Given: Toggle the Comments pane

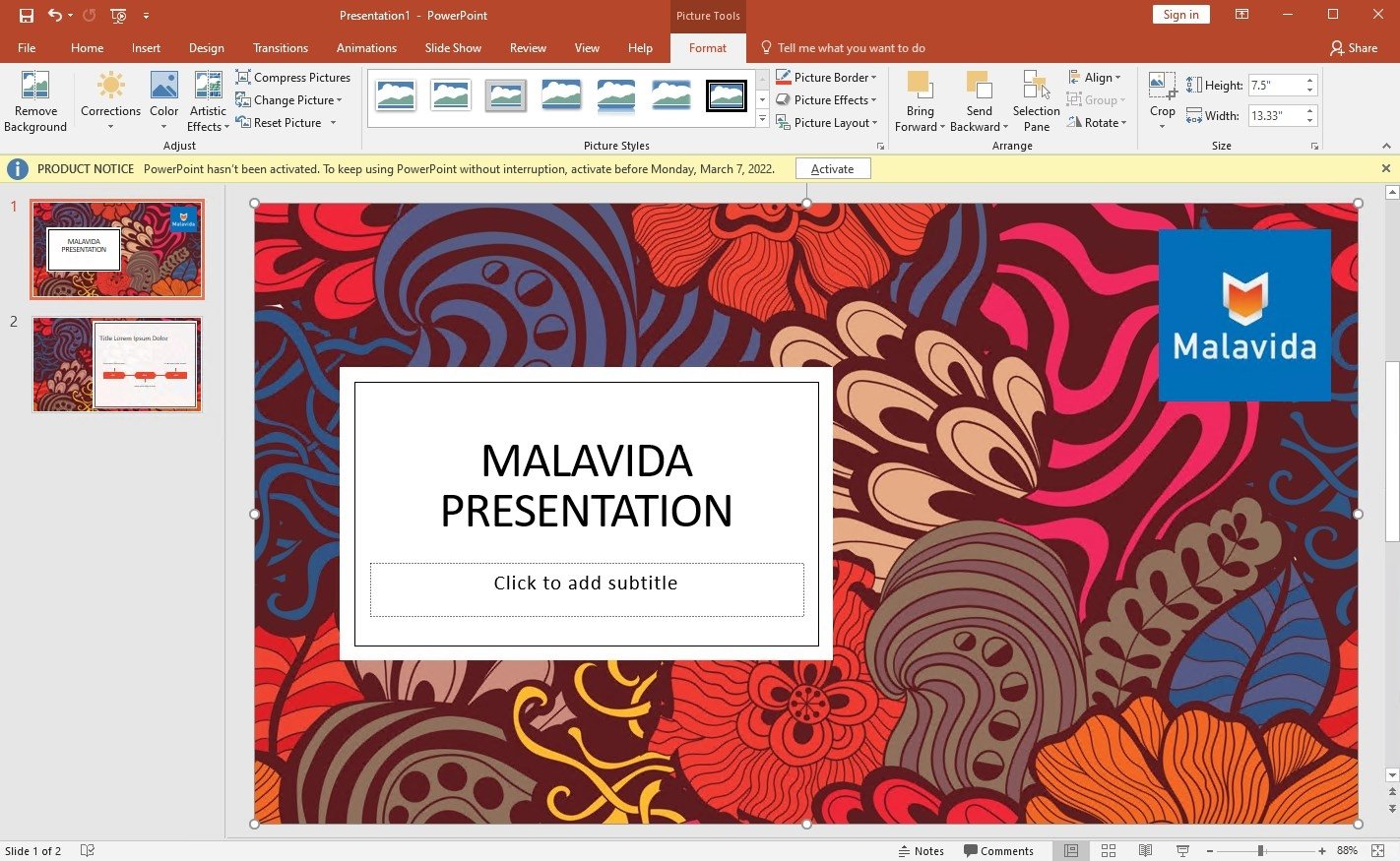Looking at the screenshot, I should point(998,851).
